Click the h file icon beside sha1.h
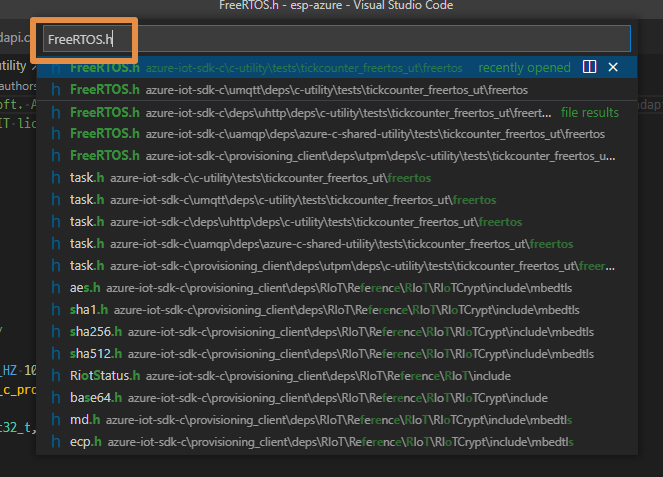Viewport: 663px width, 477px height. pyautogui.click(x=56, y=310)
